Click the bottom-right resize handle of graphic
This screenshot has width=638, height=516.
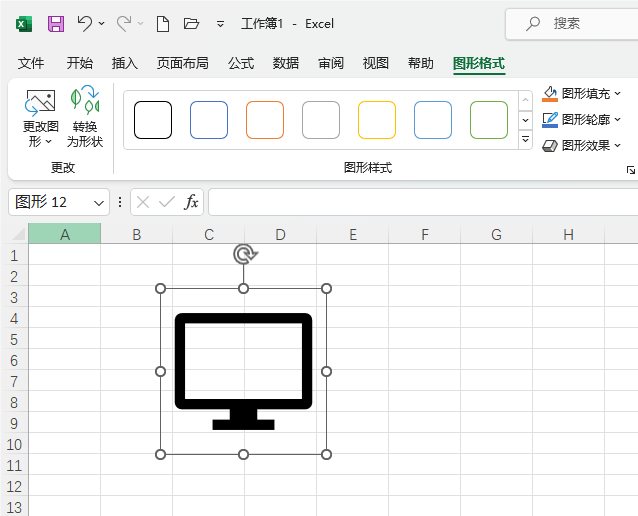(326, 454)
